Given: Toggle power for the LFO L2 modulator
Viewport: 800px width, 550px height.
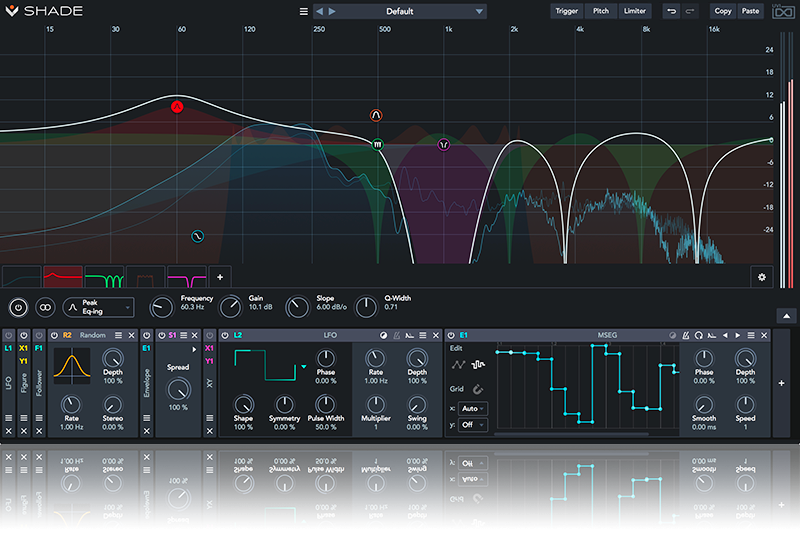Looking at the screenshot, I should click(225, 335).
